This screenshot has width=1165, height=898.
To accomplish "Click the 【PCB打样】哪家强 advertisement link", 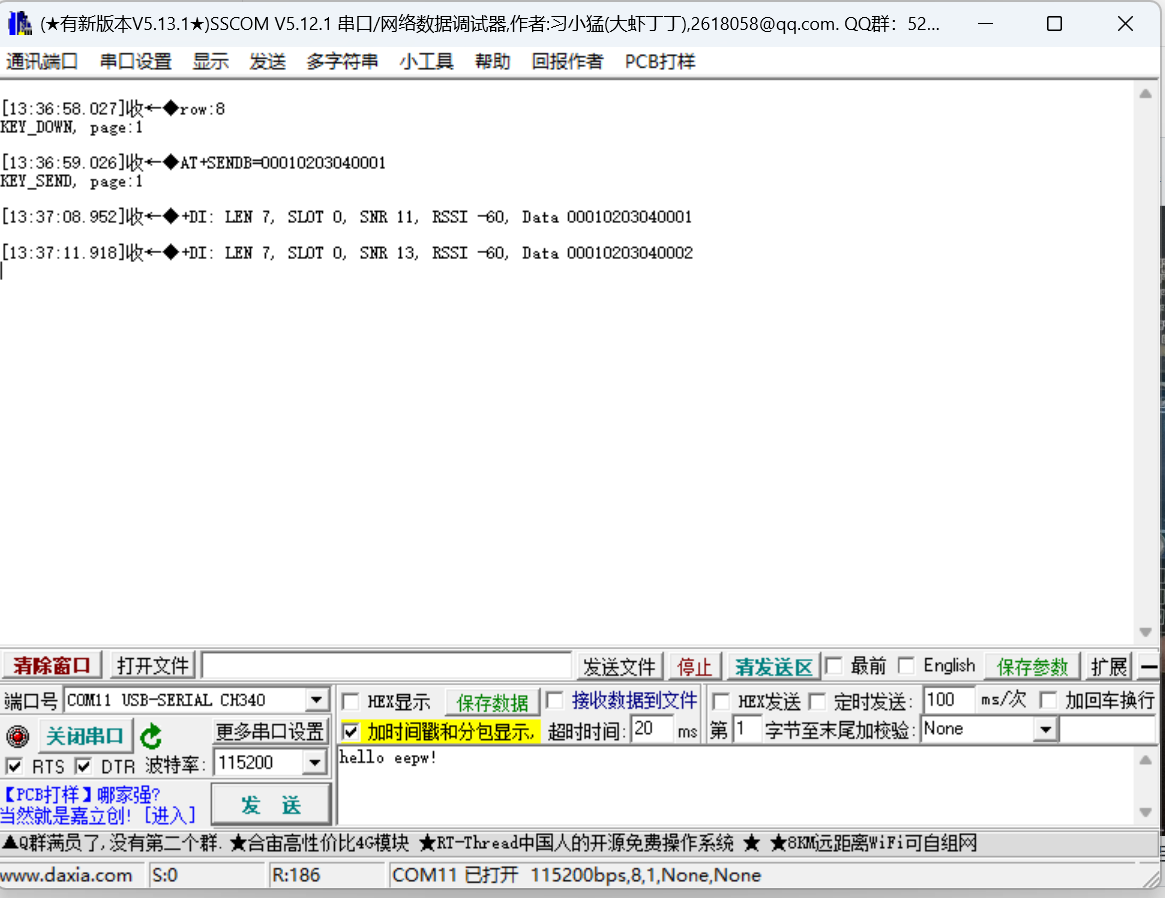I will tap(81, 795).
